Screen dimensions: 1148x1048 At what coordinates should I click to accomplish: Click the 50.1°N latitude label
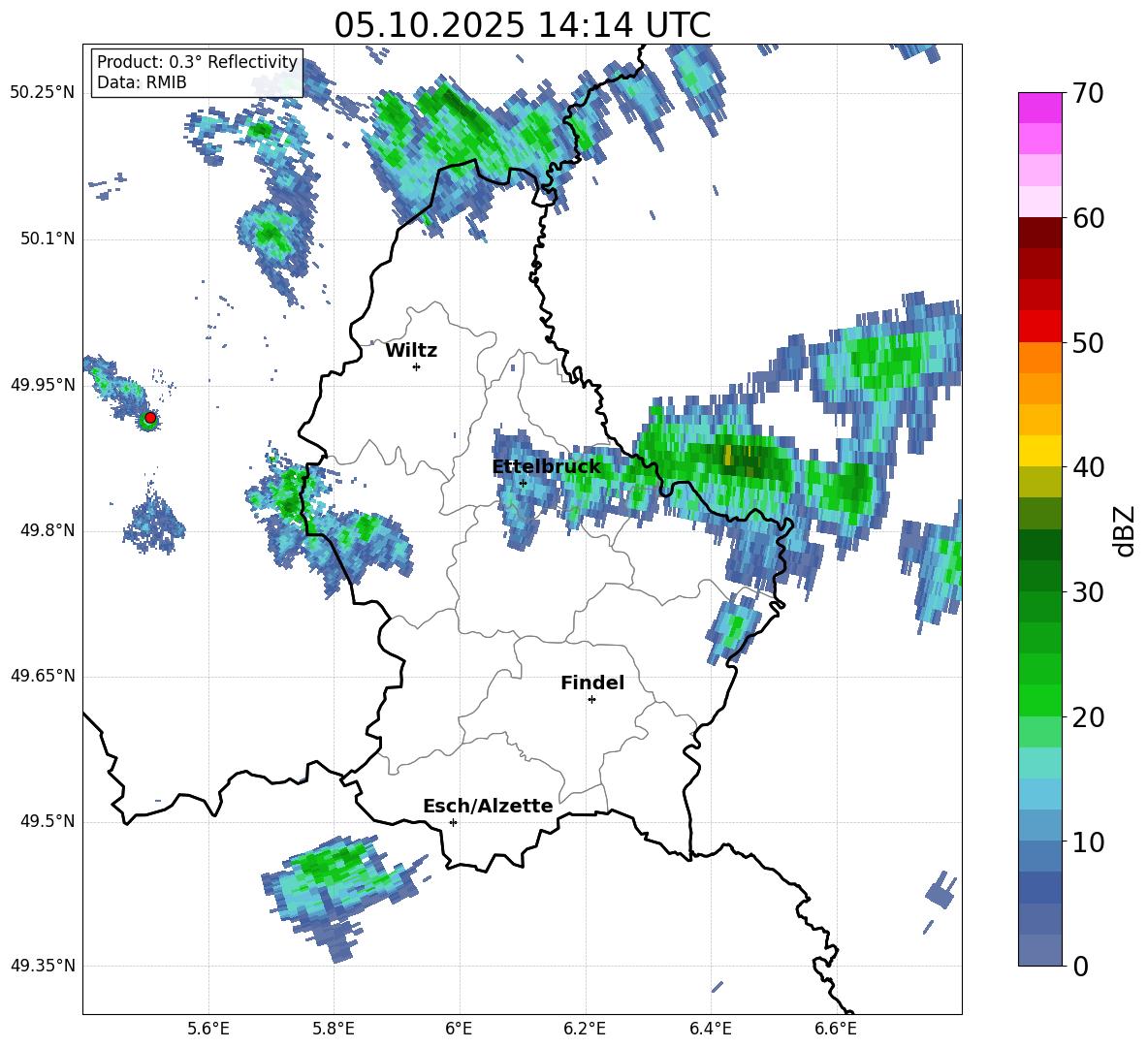(x=48, y=239)
